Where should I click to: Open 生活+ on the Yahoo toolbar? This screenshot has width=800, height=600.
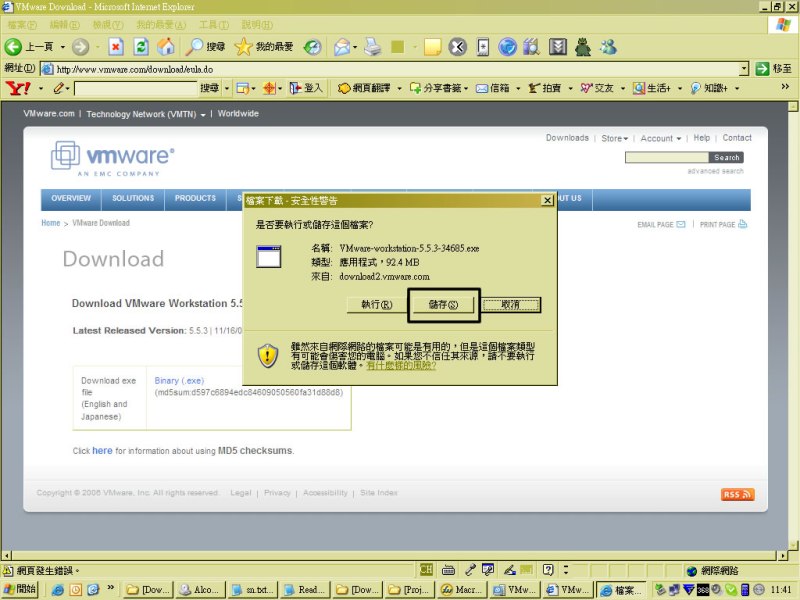click(x=652, y=88)
